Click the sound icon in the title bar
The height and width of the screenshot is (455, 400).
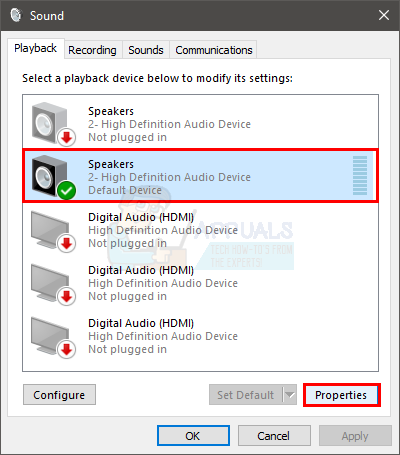16,15
